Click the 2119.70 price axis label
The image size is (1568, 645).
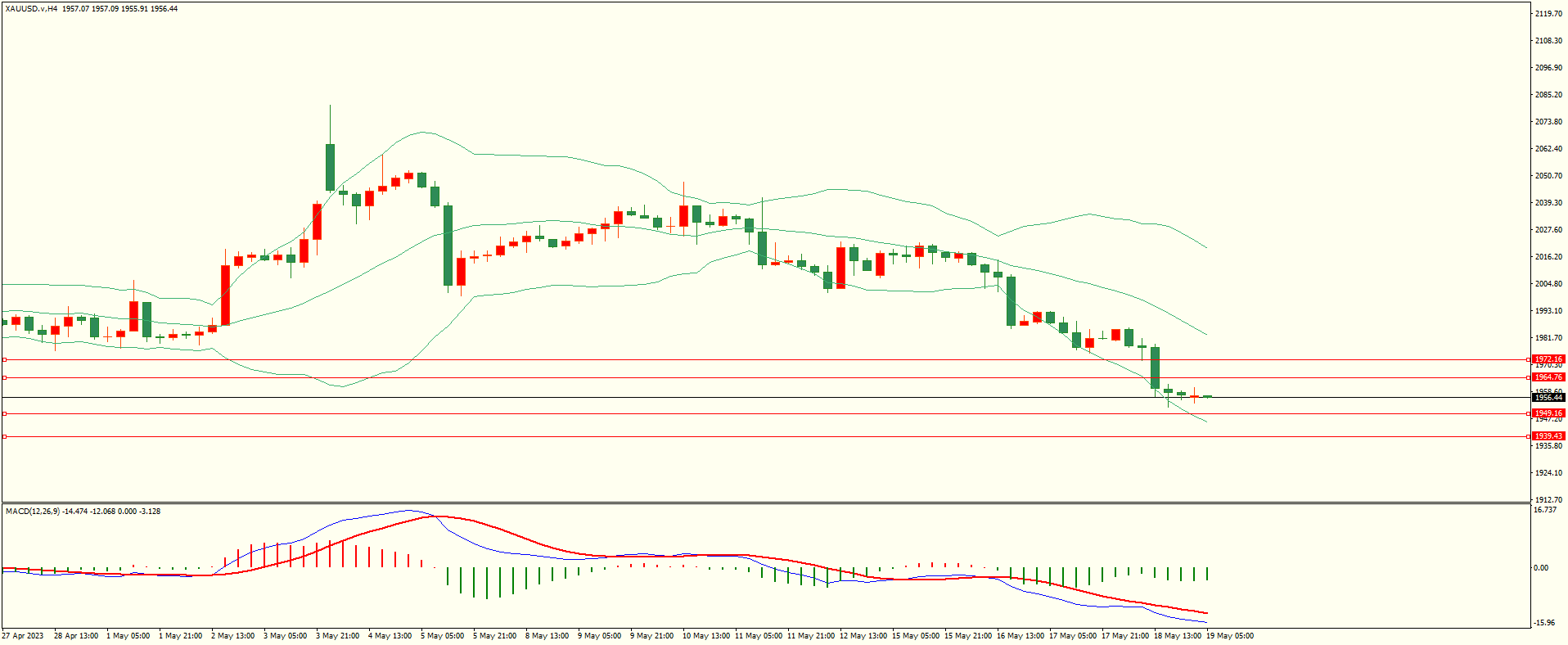point(1548,14)
